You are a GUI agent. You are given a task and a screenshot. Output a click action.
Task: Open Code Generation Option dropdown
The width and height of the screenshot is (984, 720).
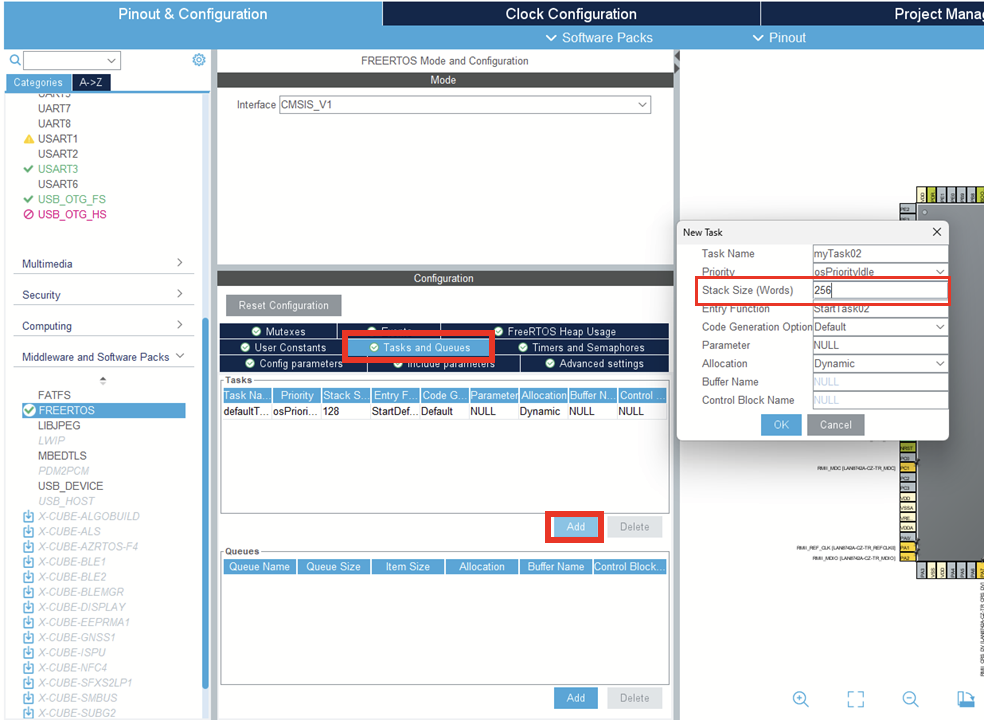(939, 326)
